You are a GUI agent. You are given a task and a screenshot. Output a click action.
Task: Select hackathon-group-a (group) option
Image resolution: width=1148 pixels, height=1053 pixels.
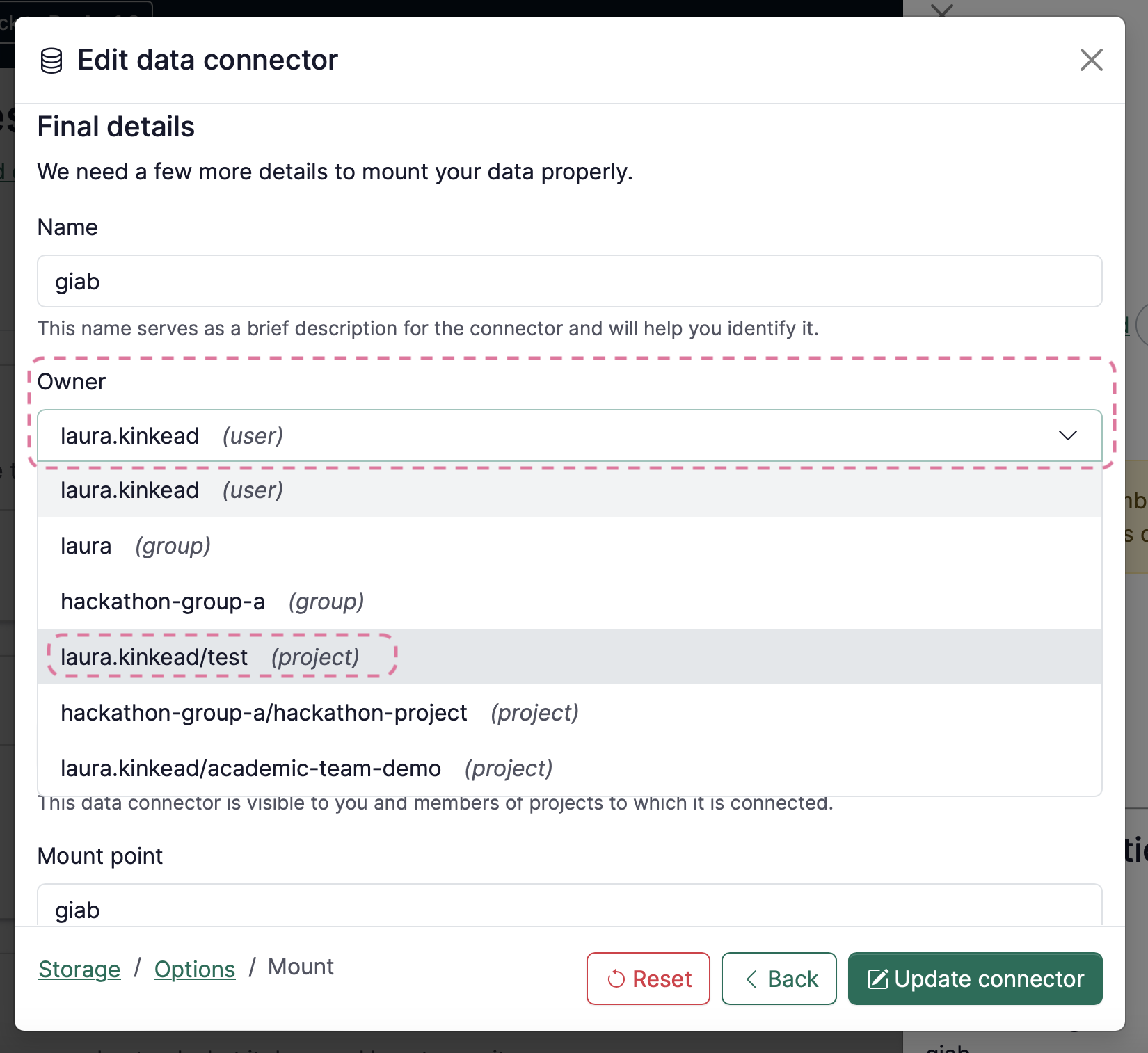point(569,602)
